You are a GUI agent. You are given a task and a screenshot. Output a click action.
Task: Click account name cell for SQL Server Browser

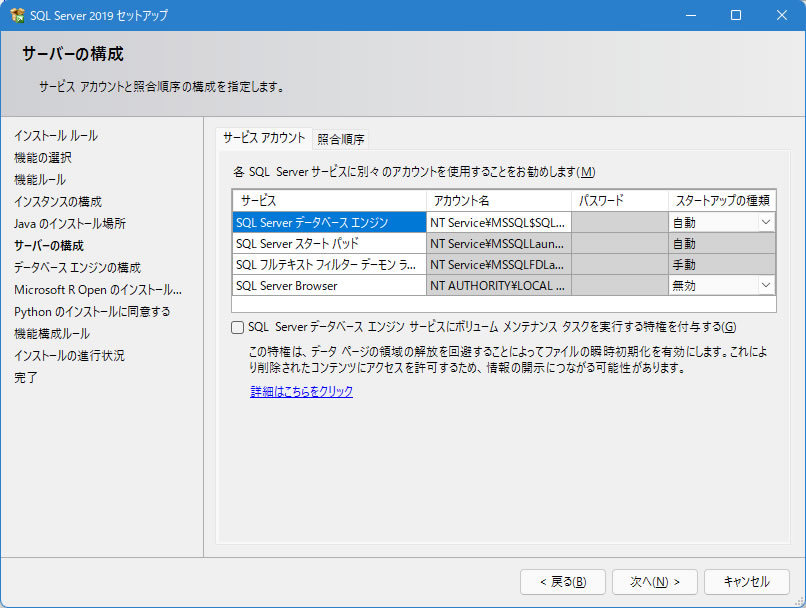click(x=499, y=286)
